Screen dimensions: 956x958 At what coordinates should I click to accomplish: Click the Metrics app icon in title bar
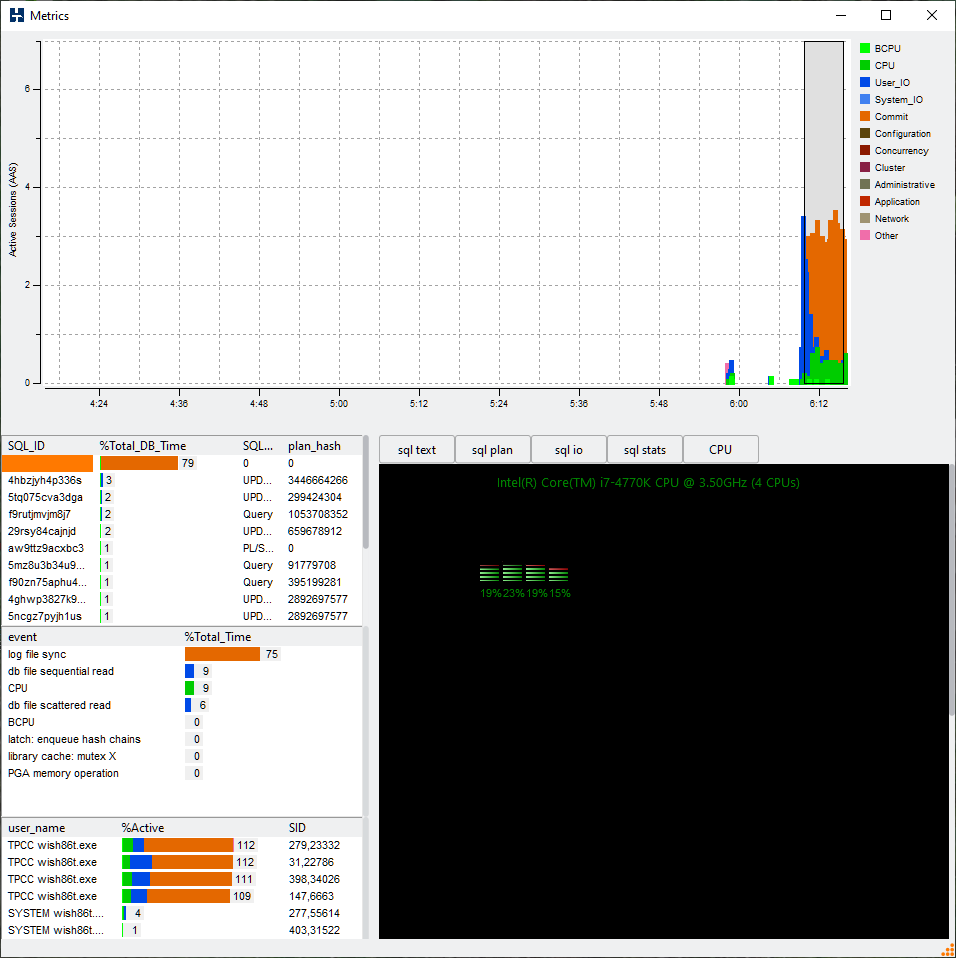(x=16, y=15)
